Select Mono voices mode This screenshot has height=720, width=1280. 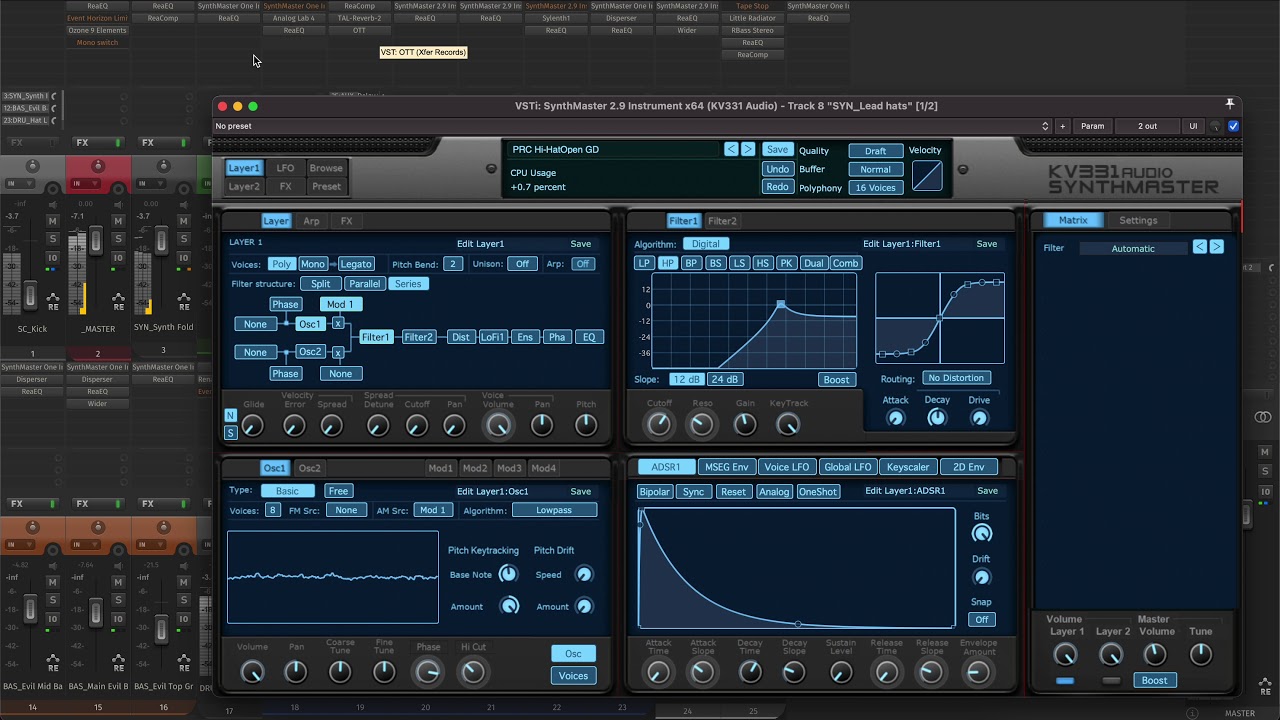(x=312, y=264)
